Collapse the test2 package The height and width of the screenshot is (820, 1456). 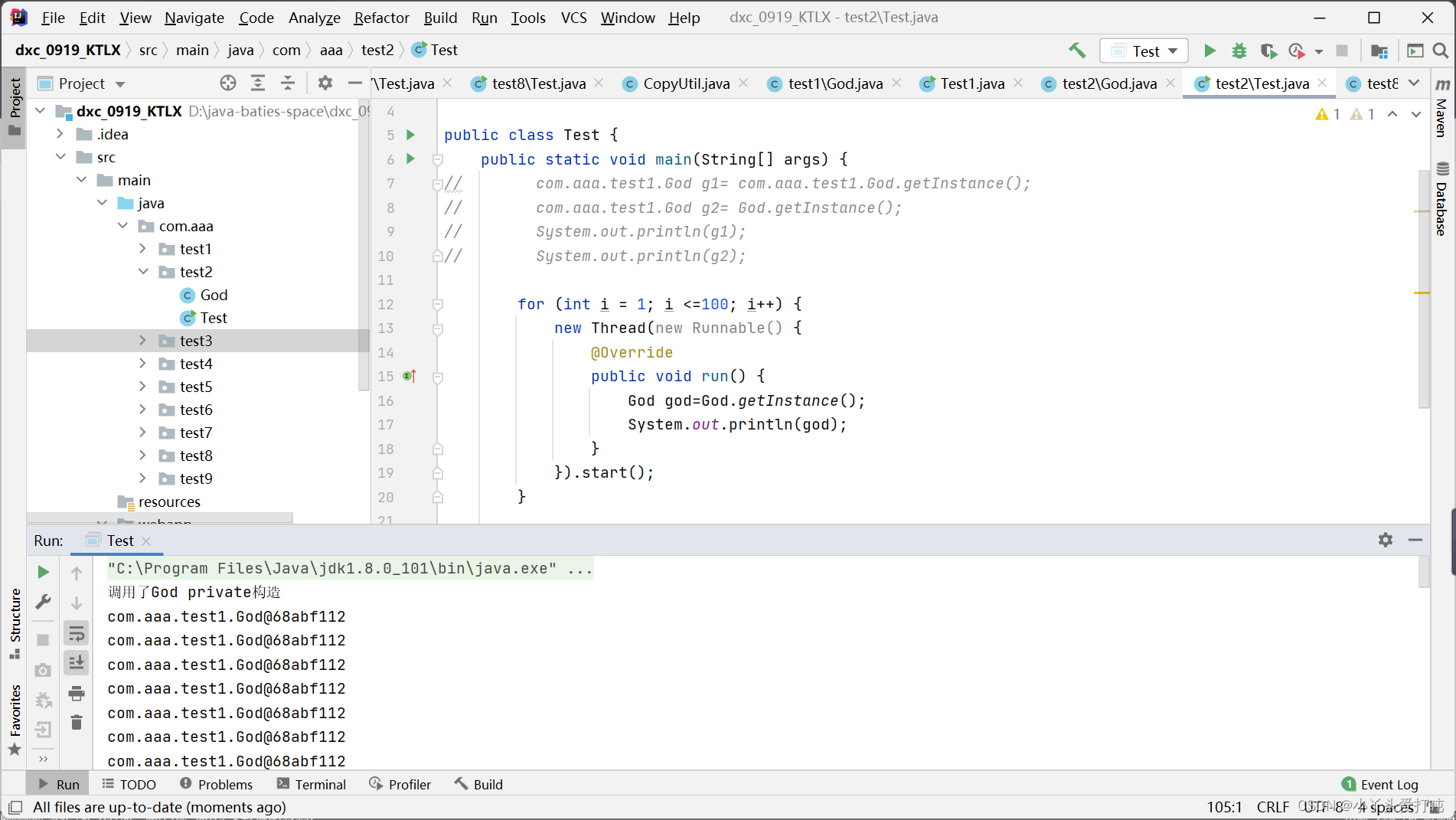click(x=143, y=272)
